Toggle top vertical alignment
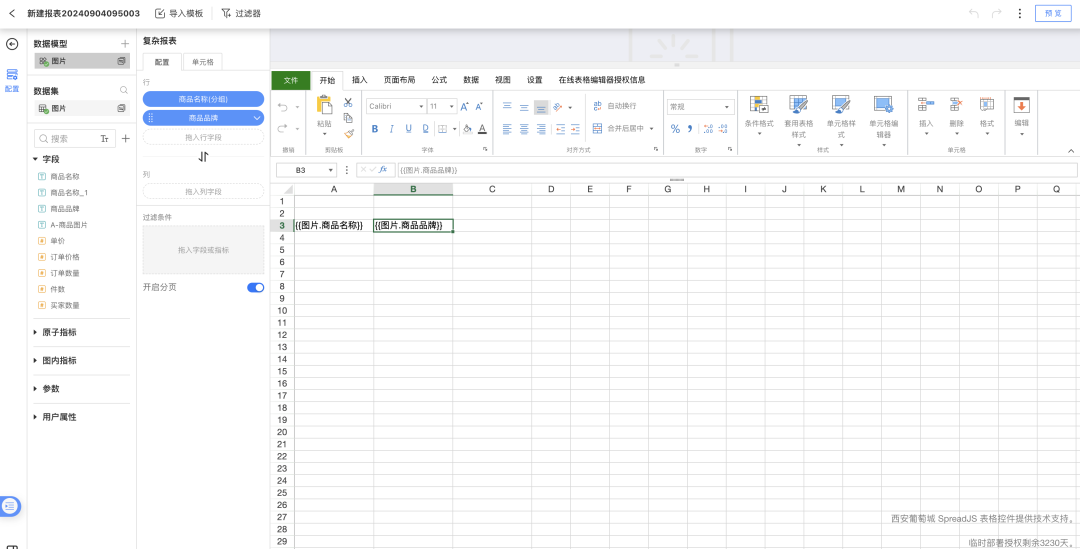 (507, 107)
